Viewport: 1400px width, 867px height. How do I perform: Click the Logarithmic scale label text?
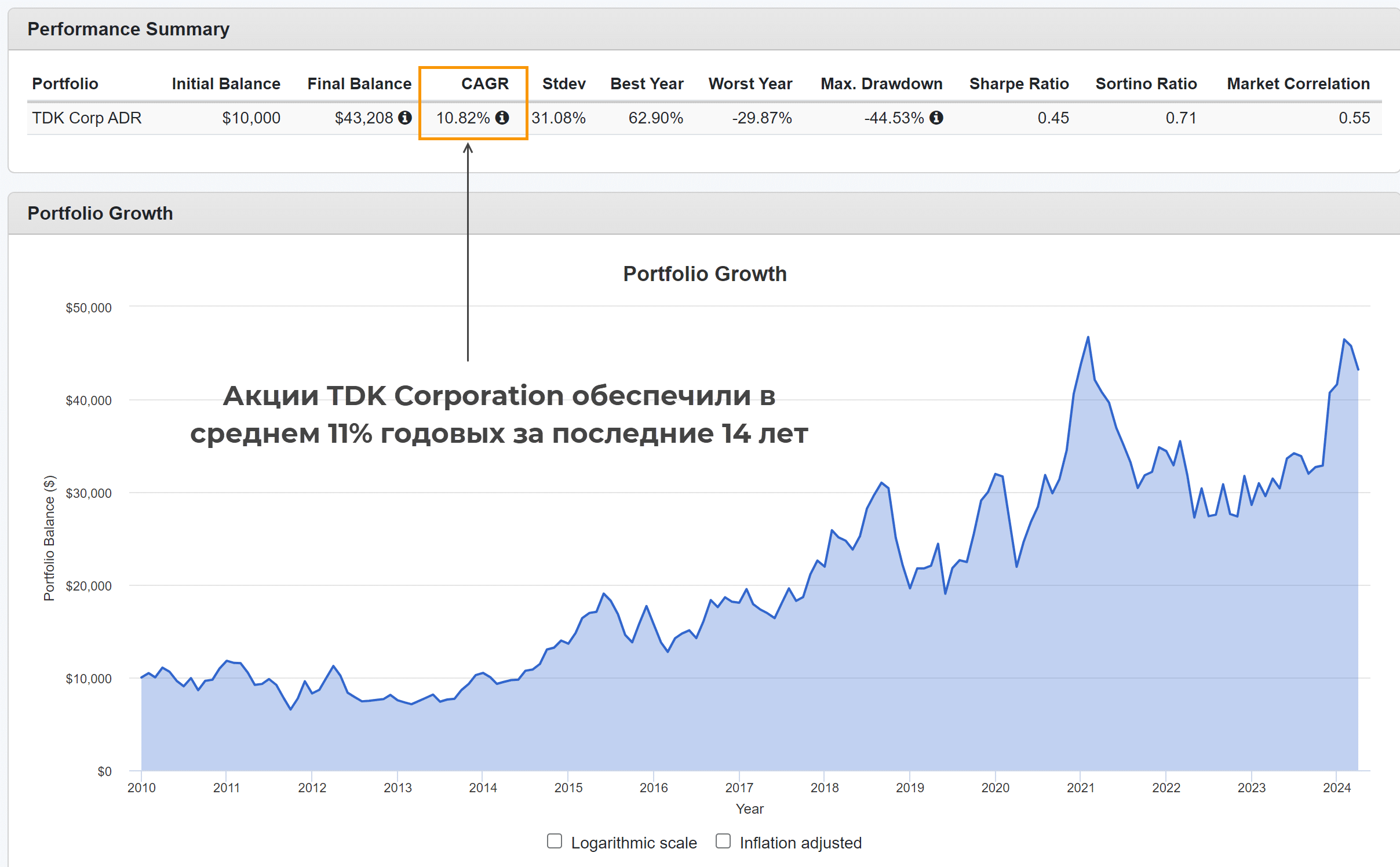(633, 843)
